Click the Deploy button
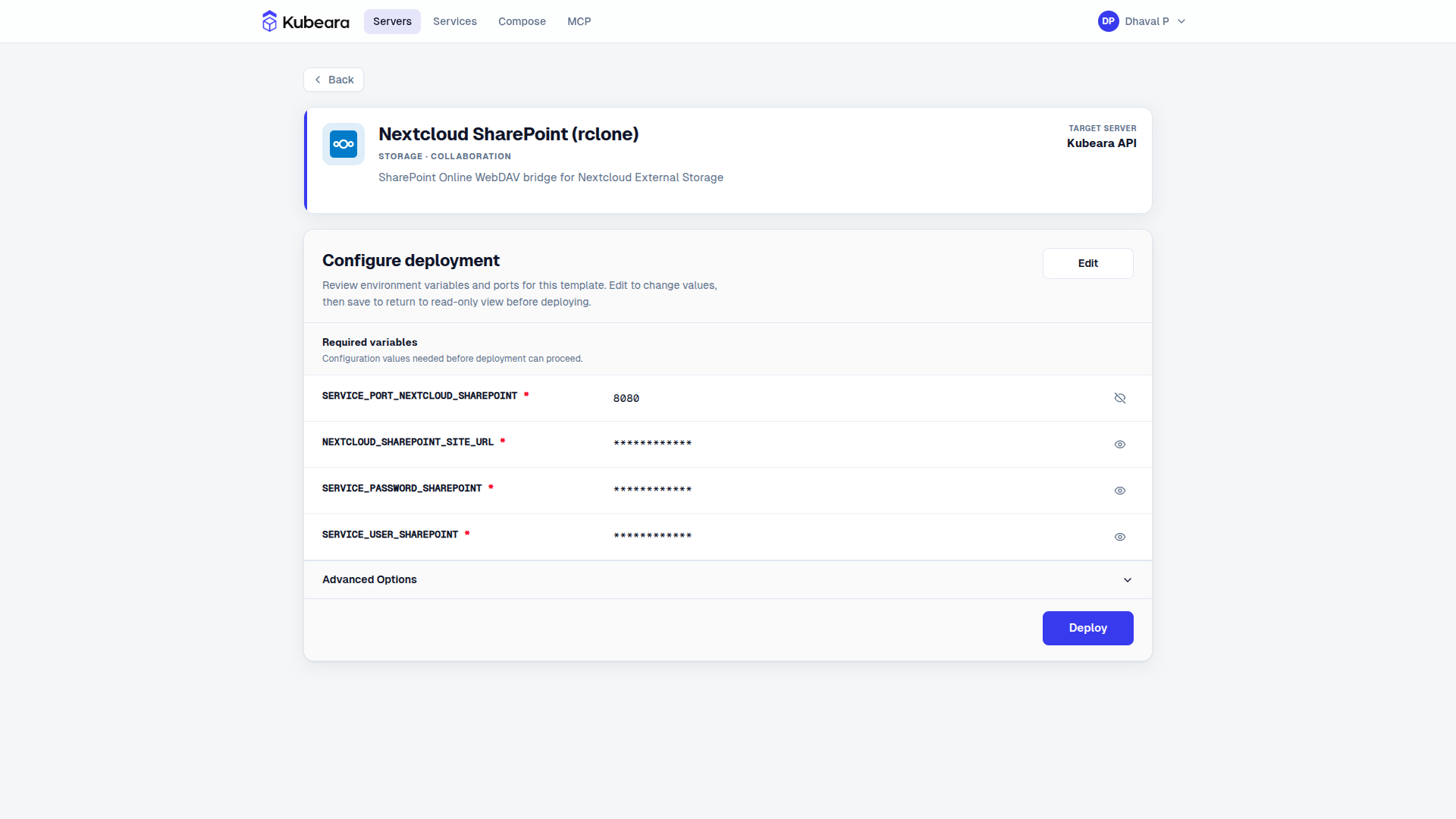This screenshot has width=1456, height=819. click(x=1087, y=628)
